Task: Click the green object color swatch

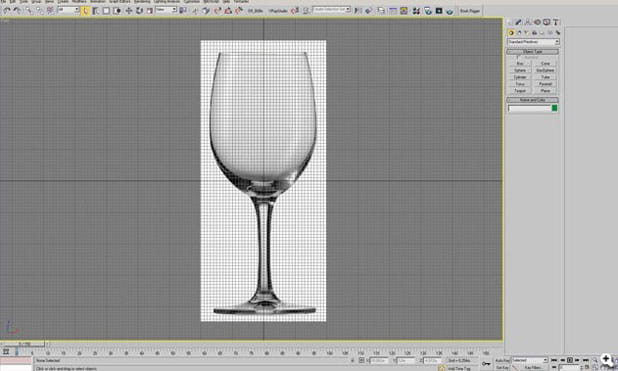Action: pyautogui.click(x=555, y=108)
